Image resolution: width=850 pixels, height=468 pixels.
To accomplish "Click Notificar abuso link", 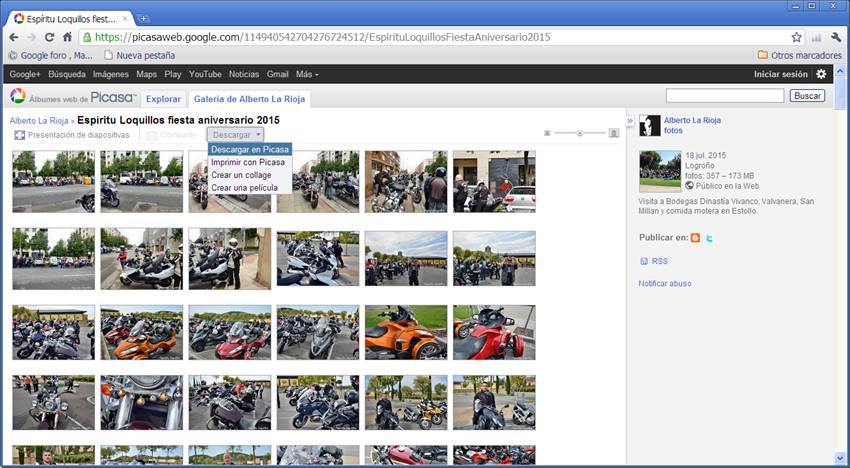I will tap(665, 284).
